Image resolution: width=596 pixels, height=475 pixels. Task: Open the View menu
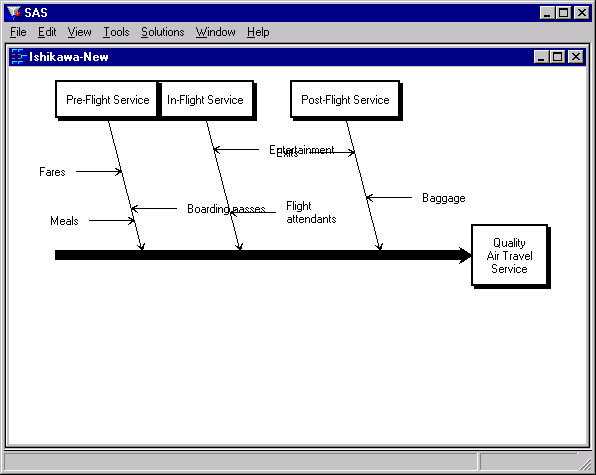[x=79, y=32]
